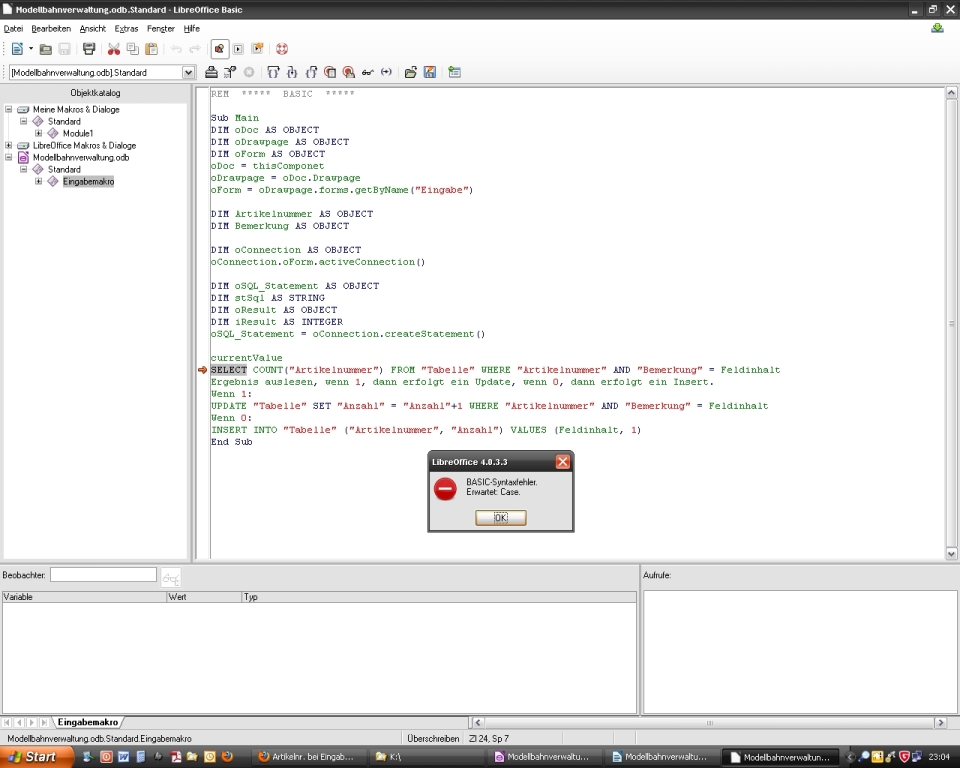Open the Bearbeiten menu
The image size is (960, 768).
51,29
